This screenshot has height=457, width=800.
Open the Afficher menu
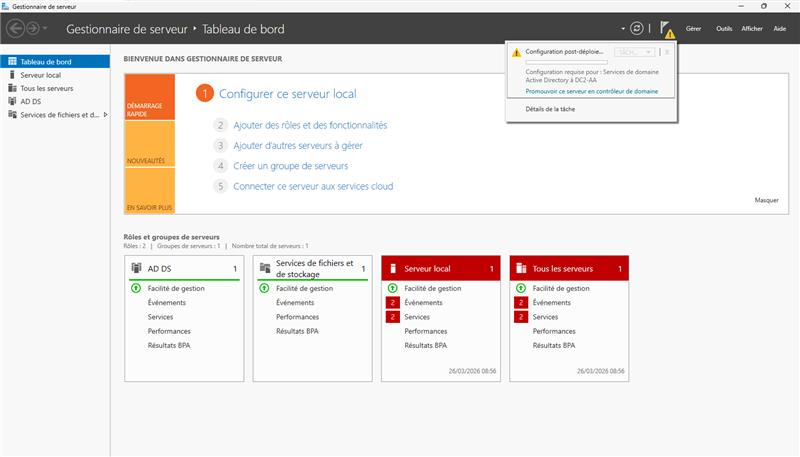(x=752, y=29)
